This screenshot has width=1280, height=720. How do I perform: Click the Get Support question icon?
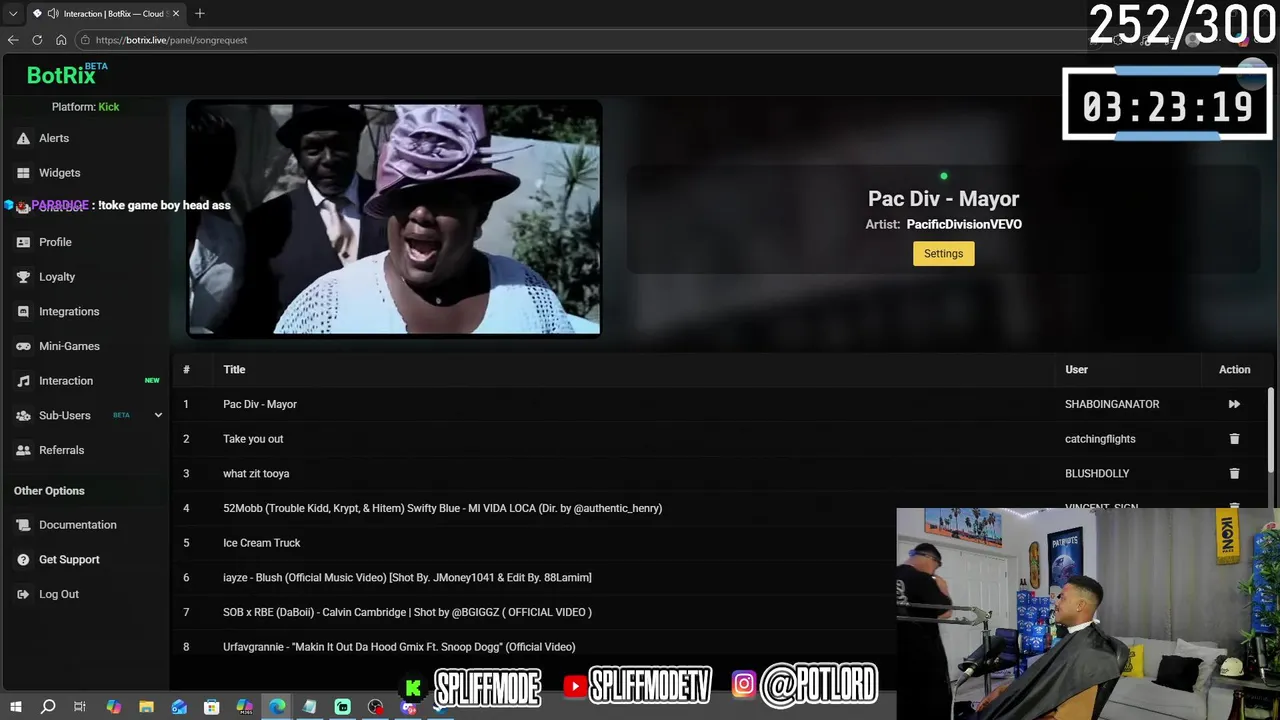(23, 560)
